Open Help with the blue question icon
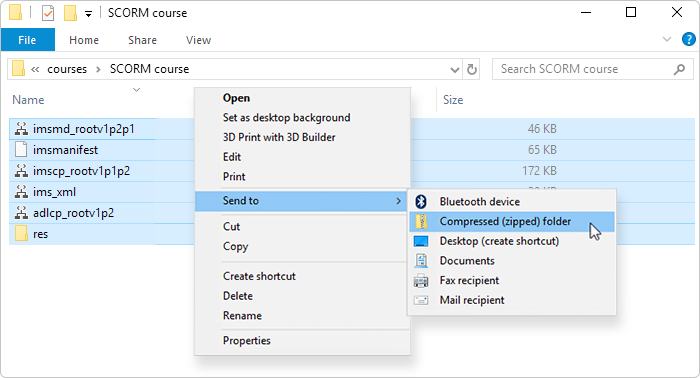The width and height of the screenshot is (700, 378). (688, 39)
